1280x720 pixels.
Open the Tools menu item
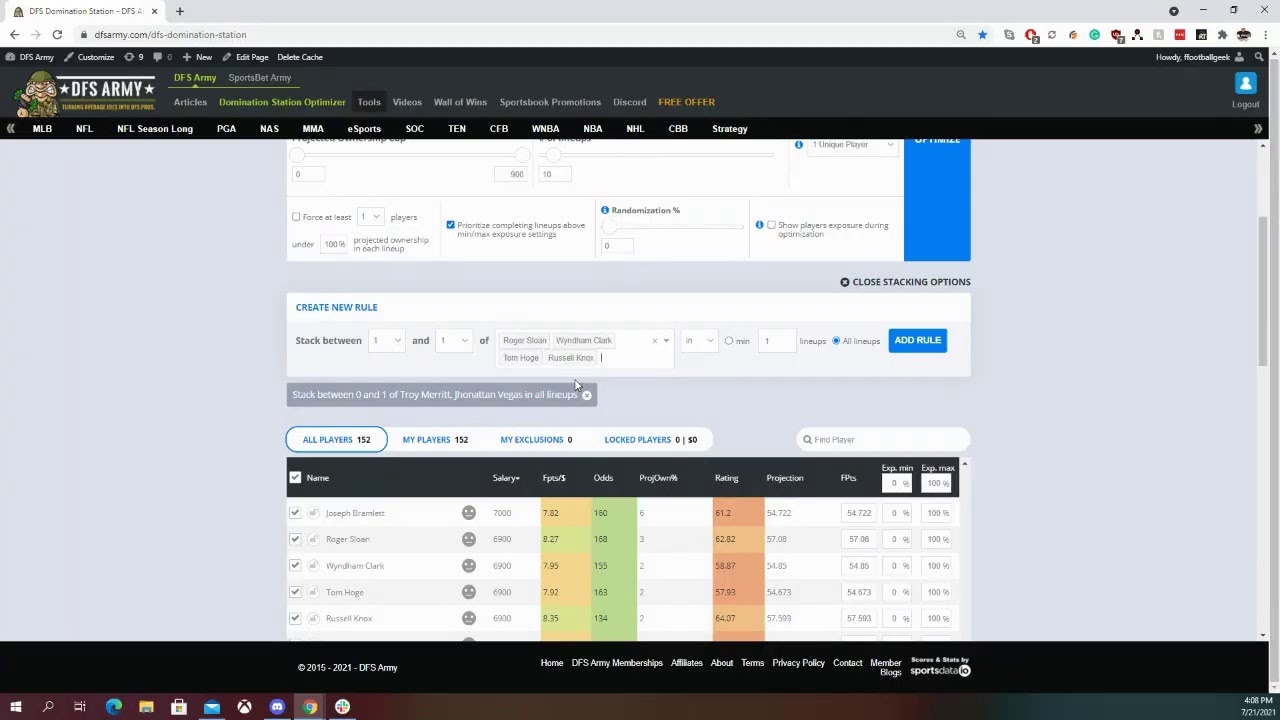[x=369, y=102]
